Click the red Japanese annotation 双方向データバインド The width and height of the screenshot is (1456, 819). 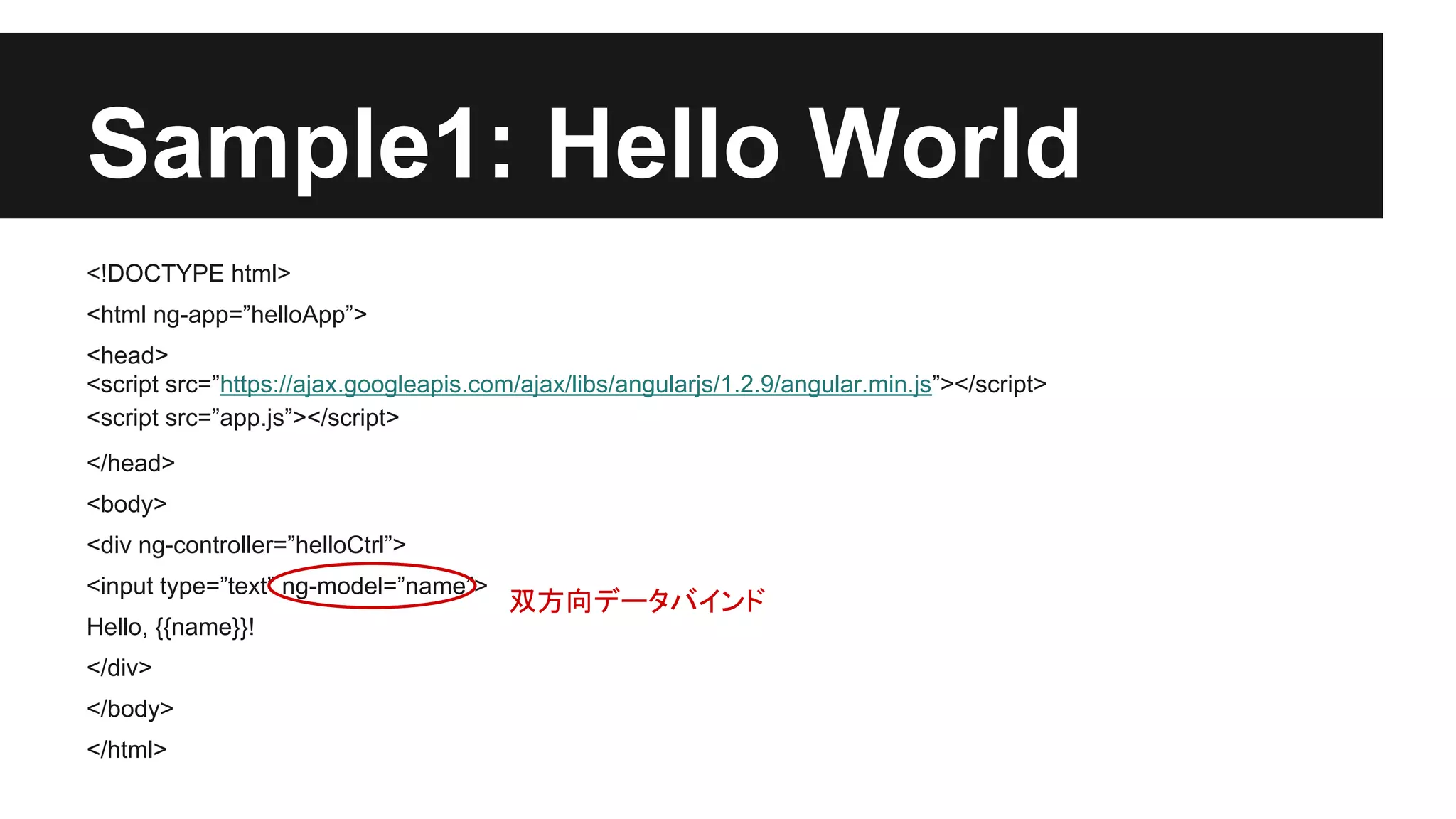pyautogui.click(x=637, y=601)
